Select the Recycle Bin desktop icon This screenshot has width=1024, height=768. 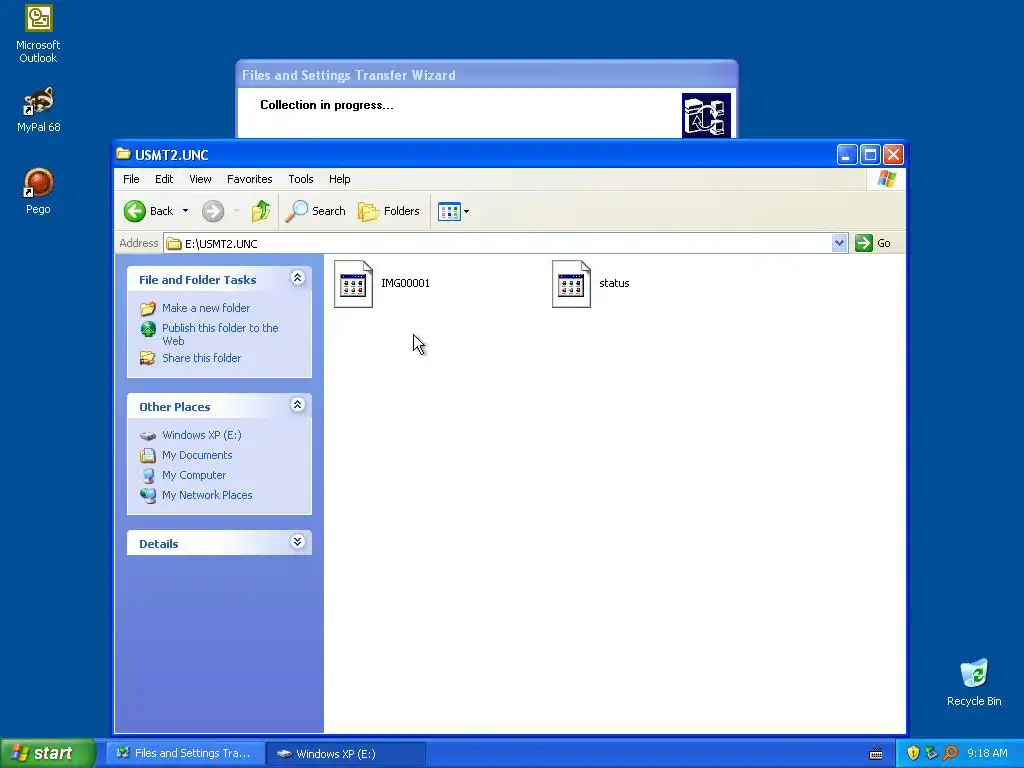[x=974, y=682]
